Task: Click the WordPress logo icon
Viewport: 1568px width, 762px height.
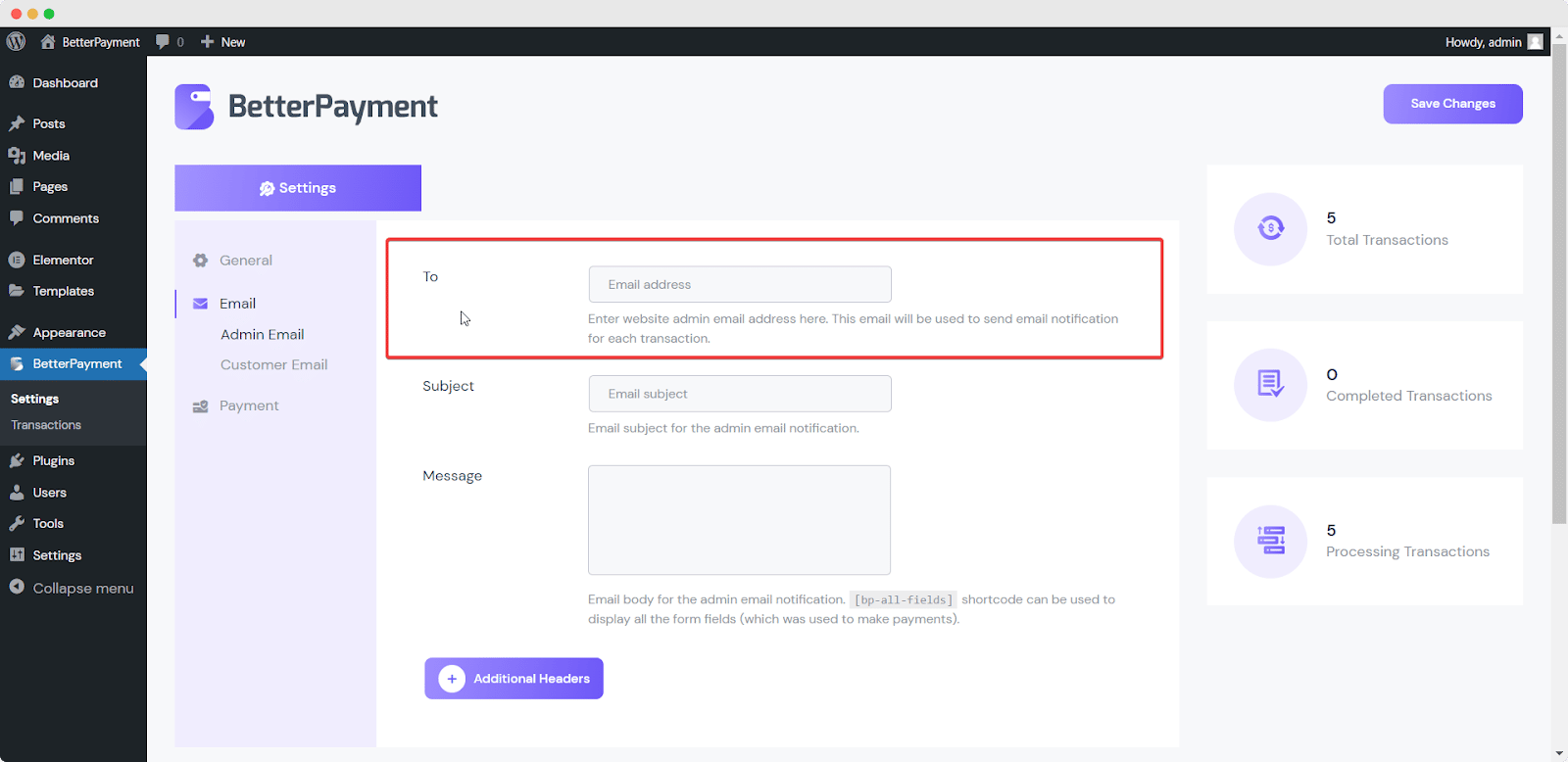Action: coord(16,41)
